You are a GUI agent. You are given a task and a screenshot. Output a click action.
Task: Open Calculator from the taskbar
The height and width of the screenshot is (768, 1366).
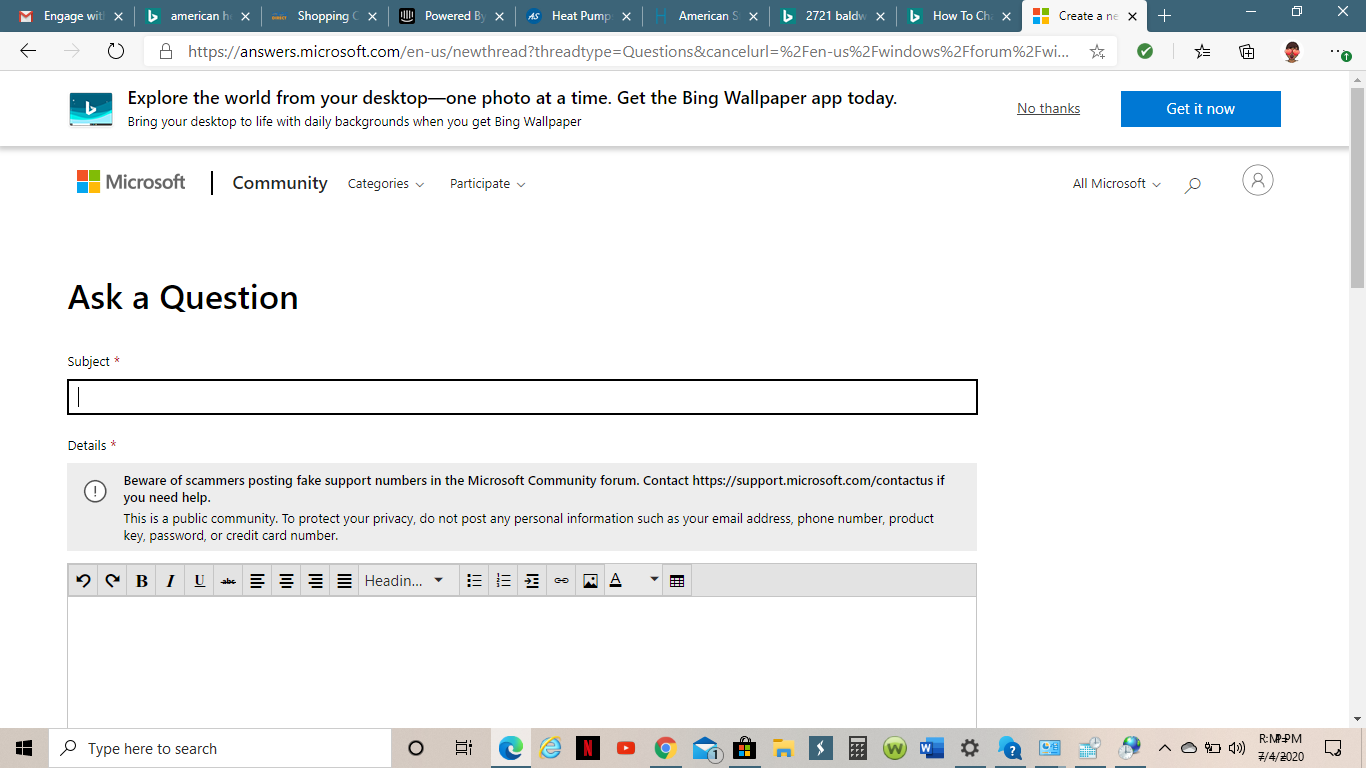pyautogui.click(x=857, y=748)
